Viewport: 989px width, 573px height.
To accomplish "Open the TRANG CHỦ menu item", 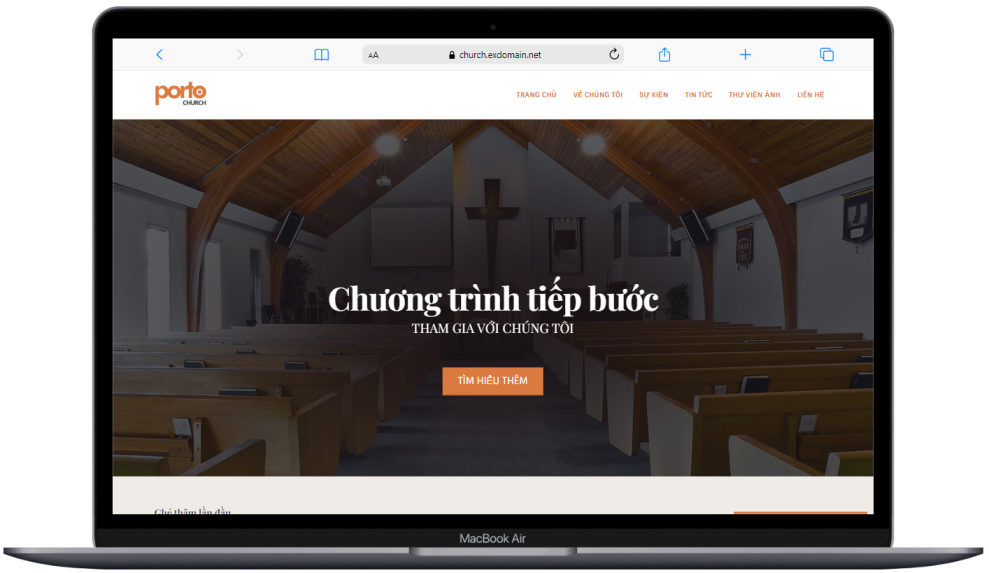I will pos(536,95).
